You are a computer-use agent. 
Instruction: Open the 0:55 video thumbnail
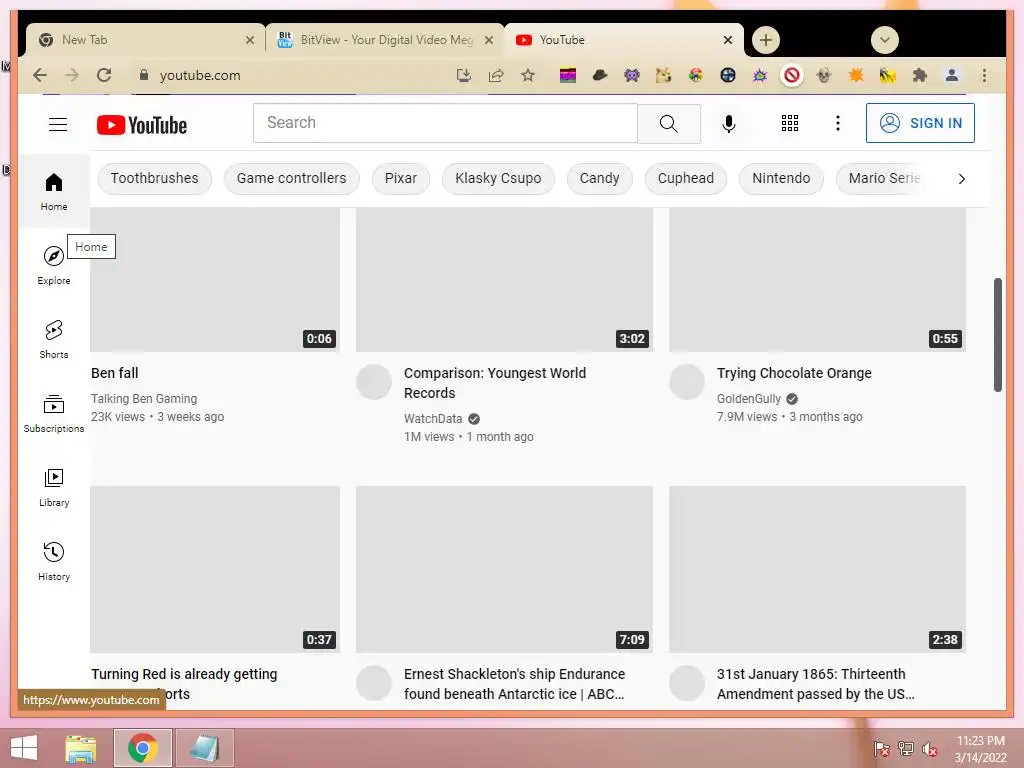pos(818,280)
